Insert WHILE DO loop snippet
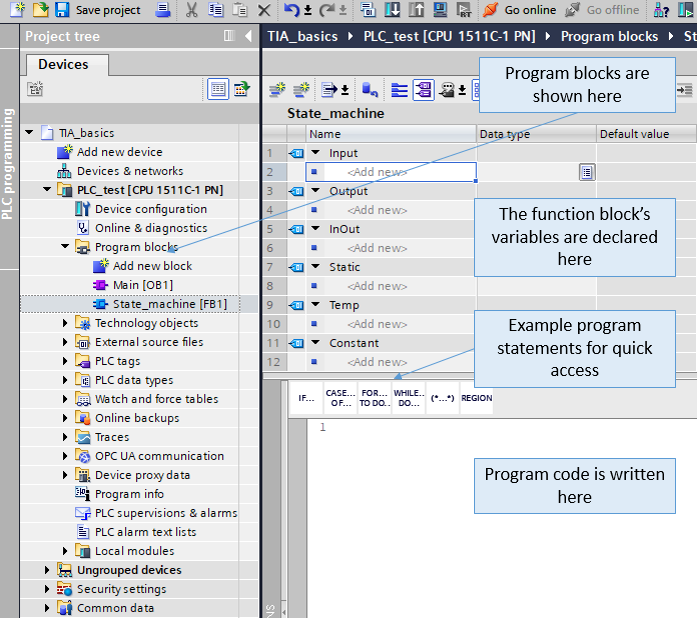 [408, 398]
